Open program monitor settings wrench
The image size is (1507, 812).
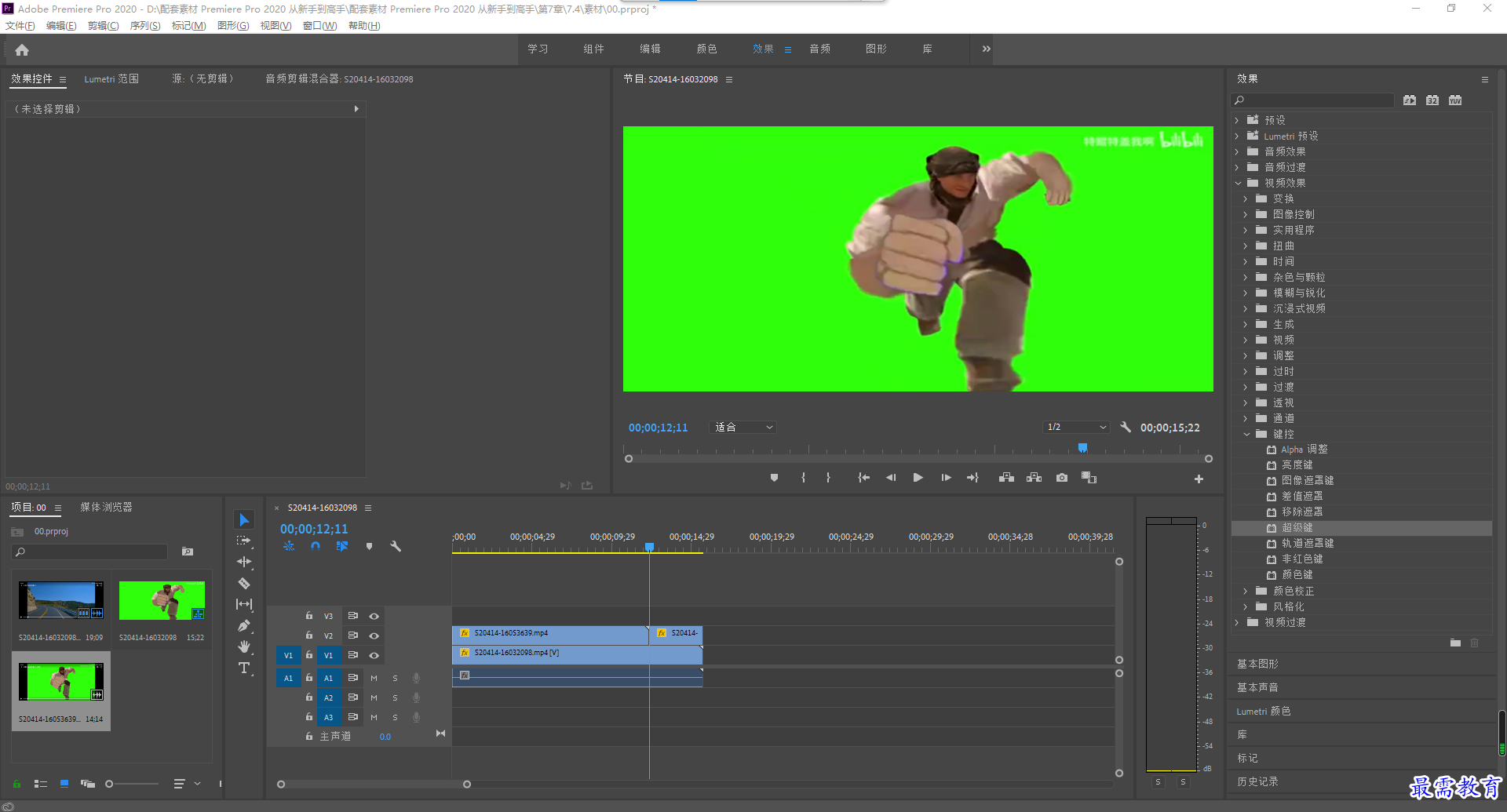1126,428
